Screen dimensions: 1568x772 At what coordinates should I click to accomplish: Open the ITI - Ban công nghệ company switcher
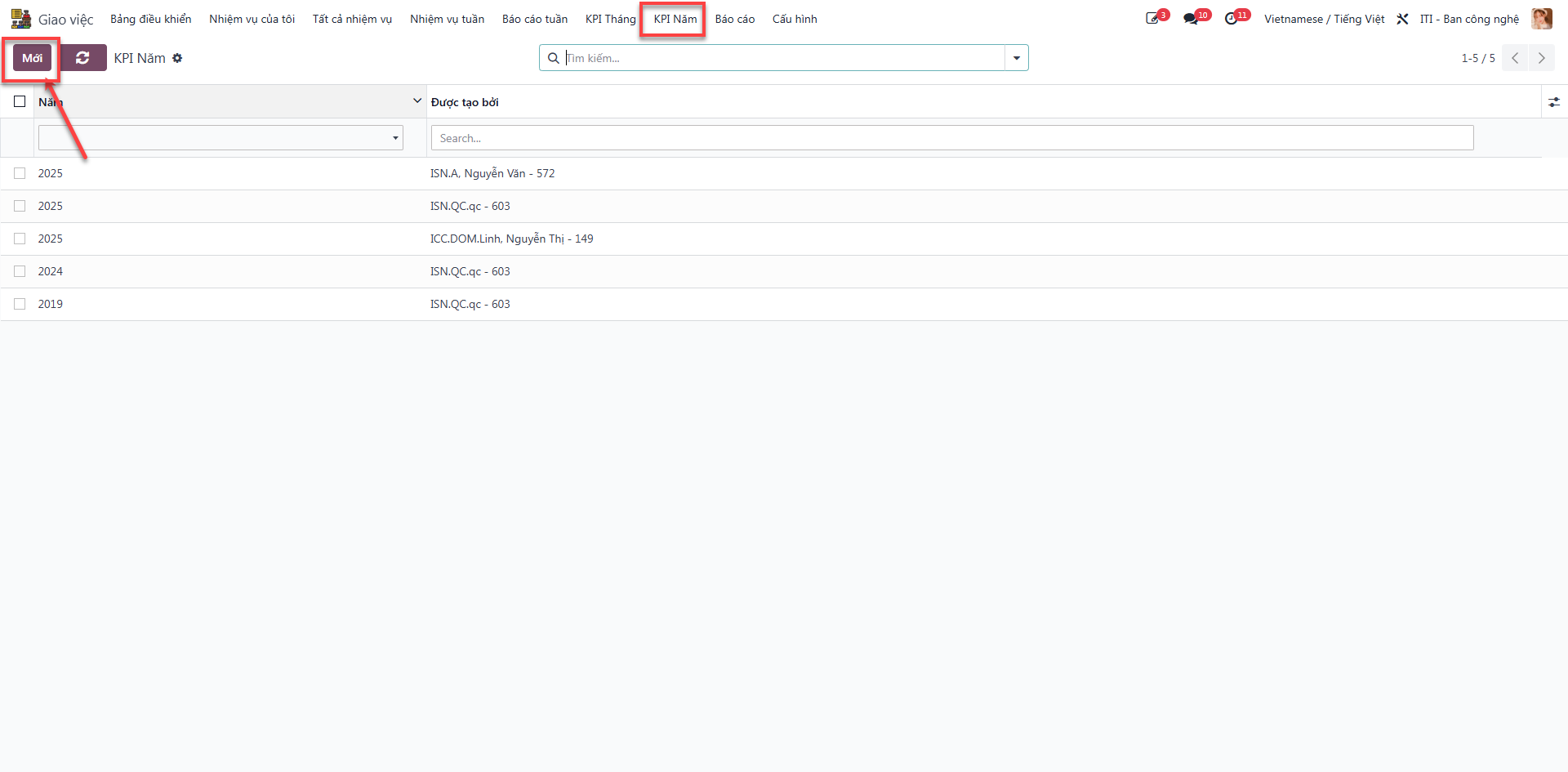1469,19
